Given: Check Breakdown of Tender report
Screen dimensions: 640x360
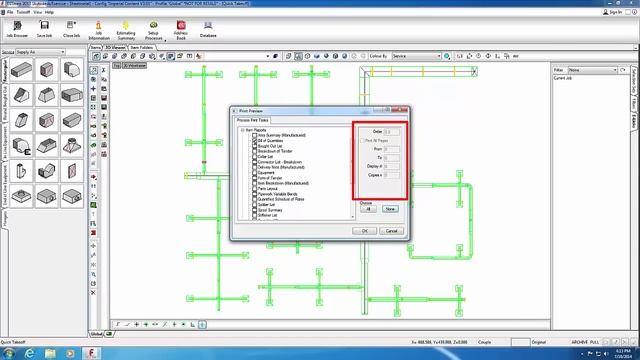Looking at the screenshot, I should pyautogui.click(x=255, y=151).
